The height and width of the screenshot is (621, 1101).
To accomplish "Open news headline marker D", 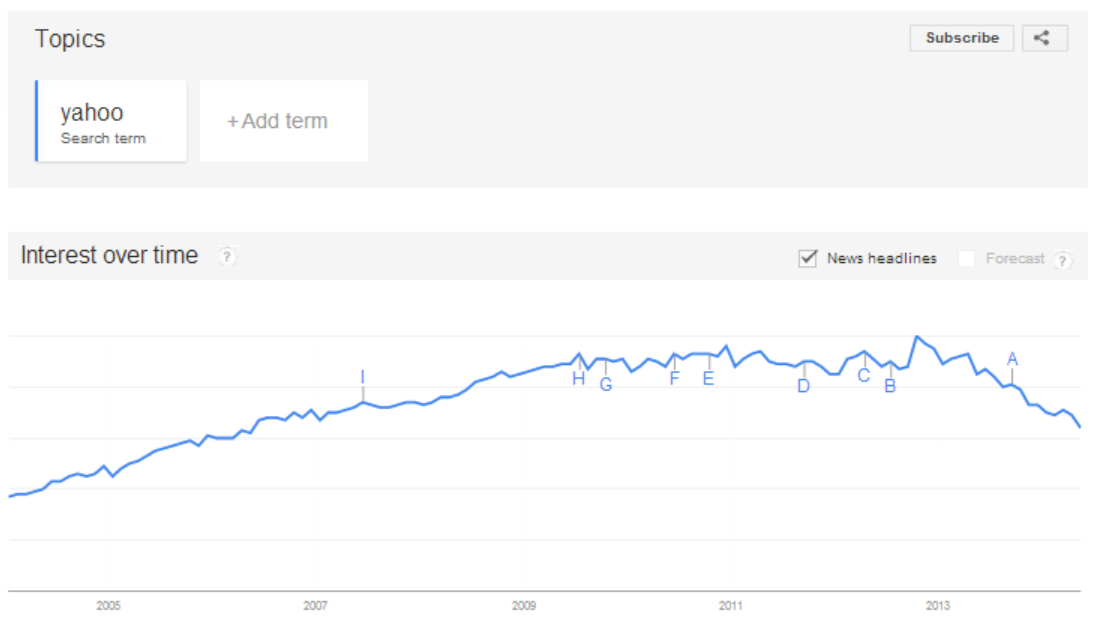I will coord(803,386).
